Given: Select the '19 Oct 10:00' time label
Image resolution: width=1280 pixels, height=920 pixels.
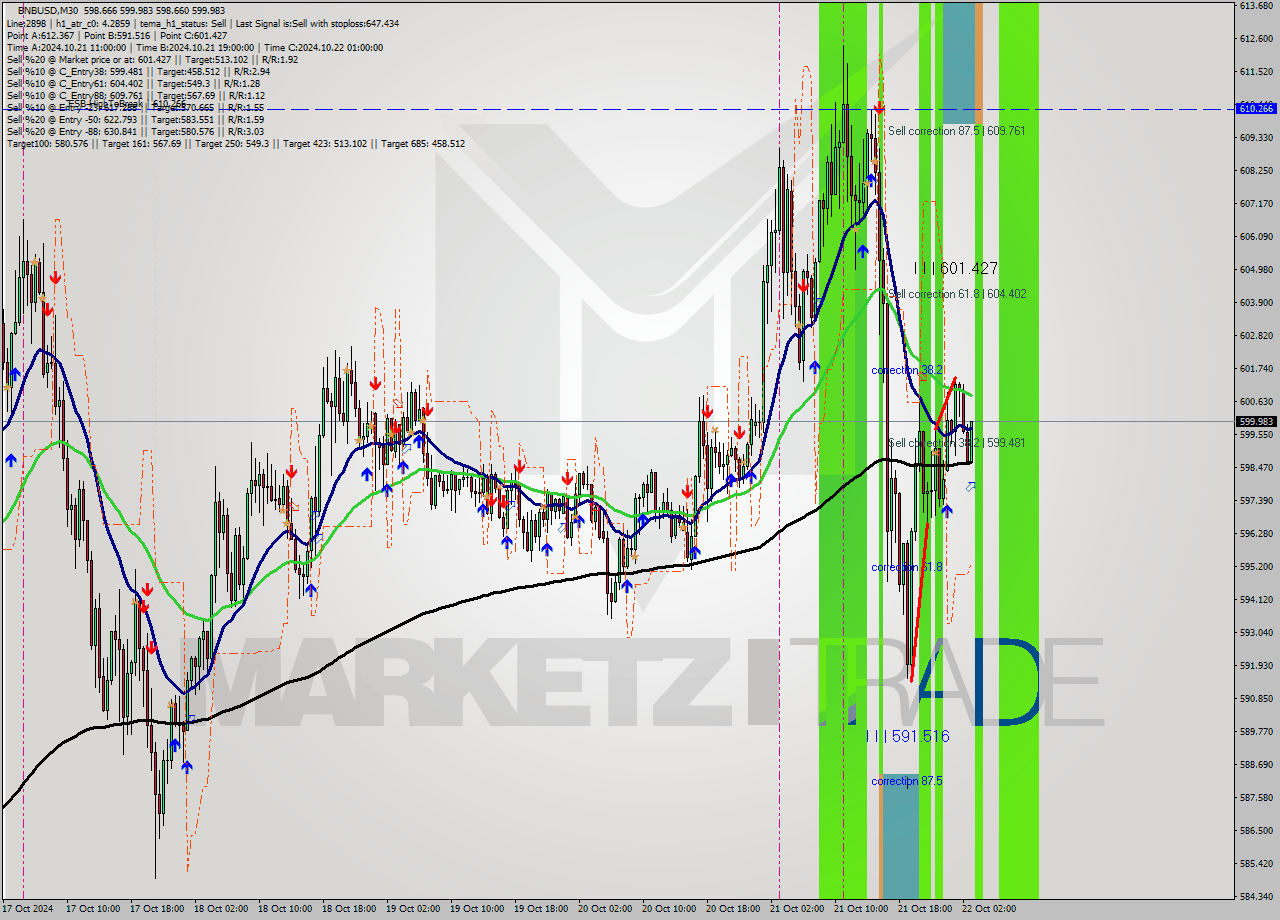Looking at the screenshot, I should click(x=476, y=910).
